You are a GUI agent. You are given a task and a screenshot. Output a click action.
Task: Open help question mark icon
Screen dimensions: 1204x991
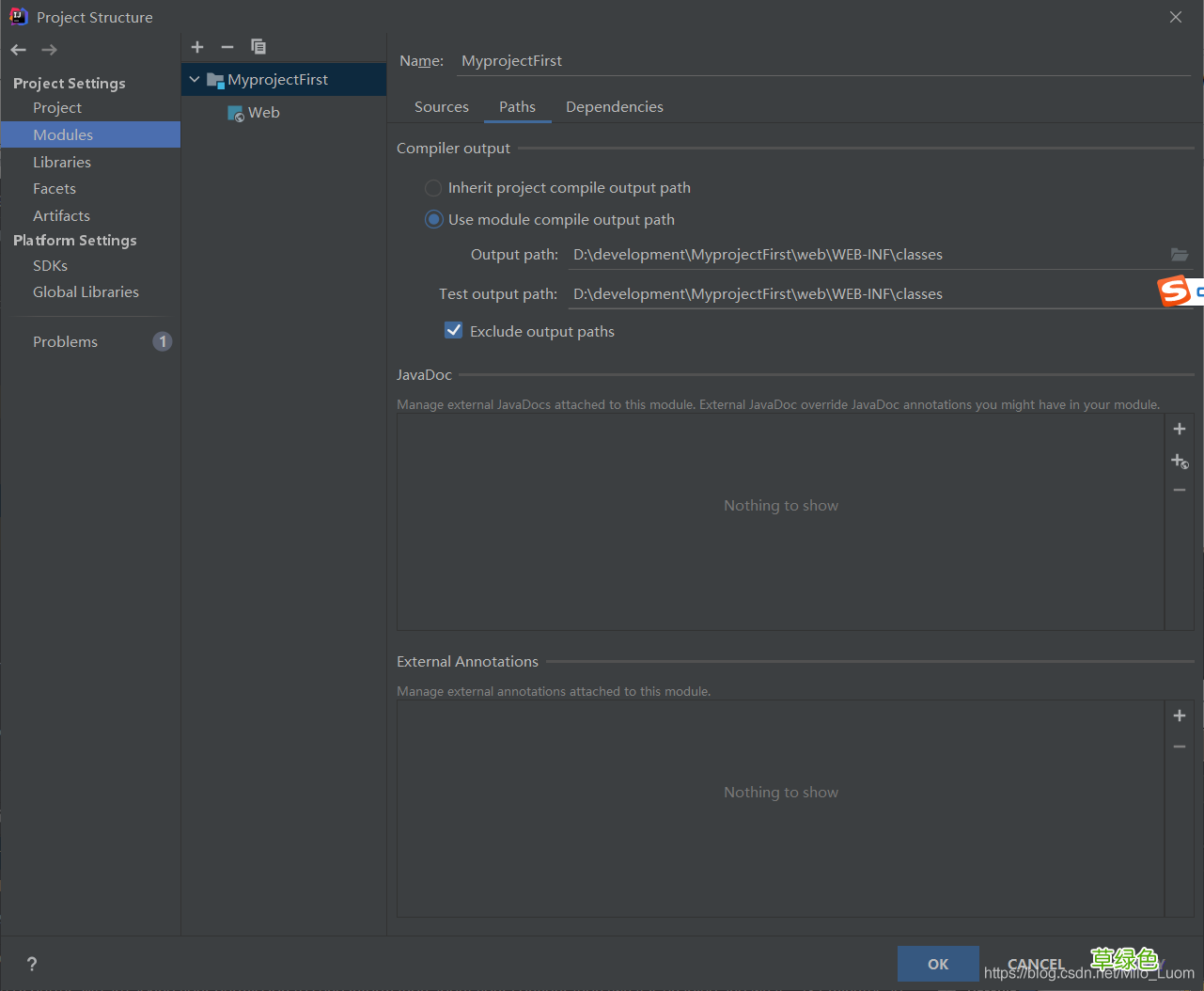coord(32,964)
